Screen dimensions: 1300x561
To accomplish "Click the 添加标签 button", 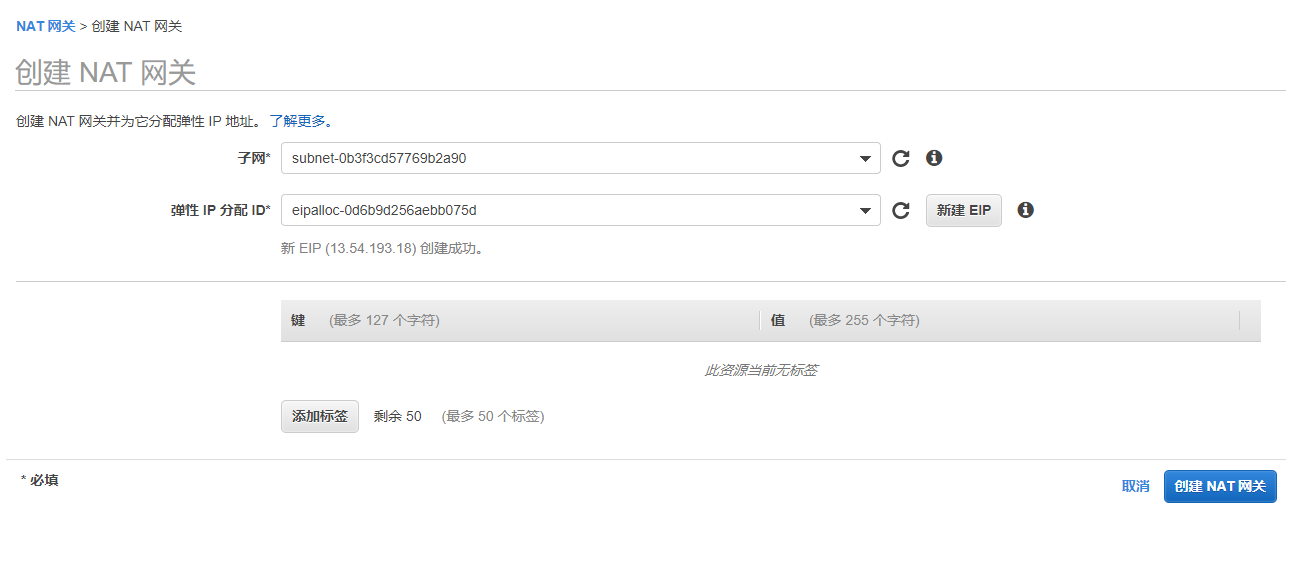I will coord(320,416).
